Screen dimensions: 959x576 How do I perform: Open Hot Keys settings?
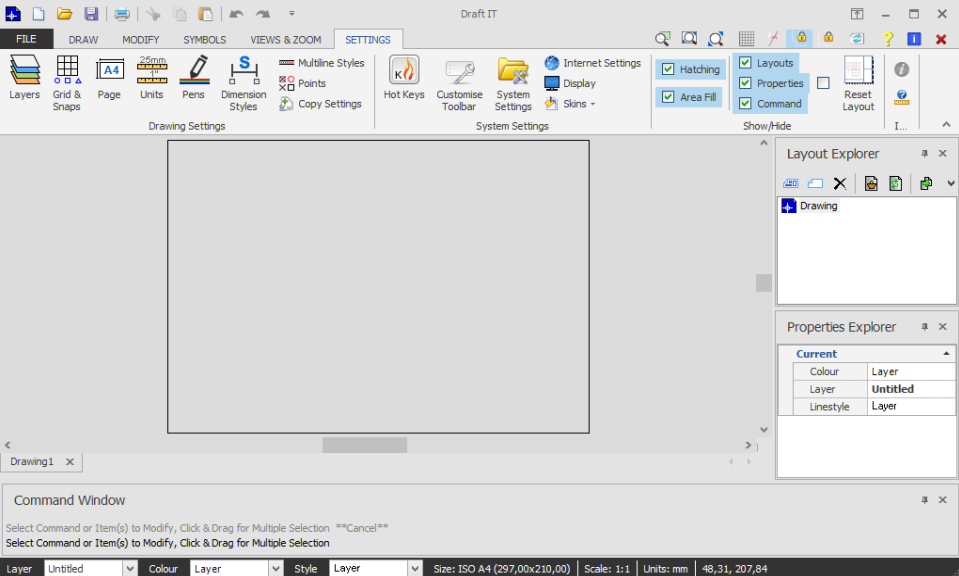pos(404,78)
